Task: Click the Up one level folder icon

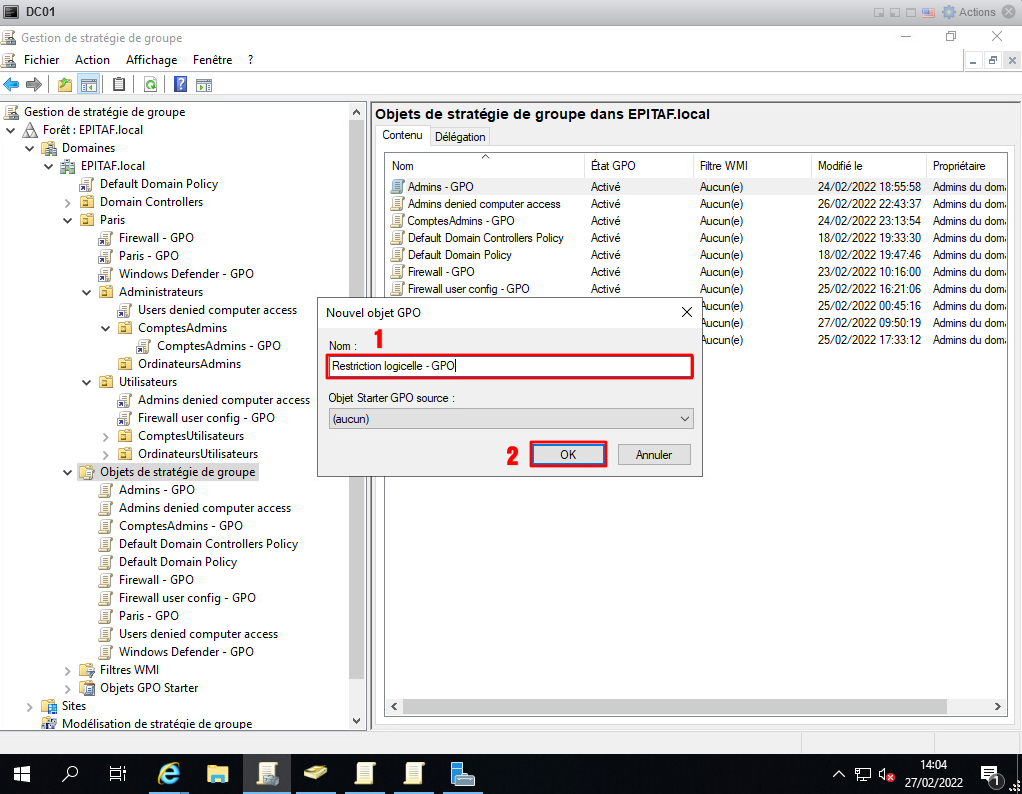Action: (65, 85)
